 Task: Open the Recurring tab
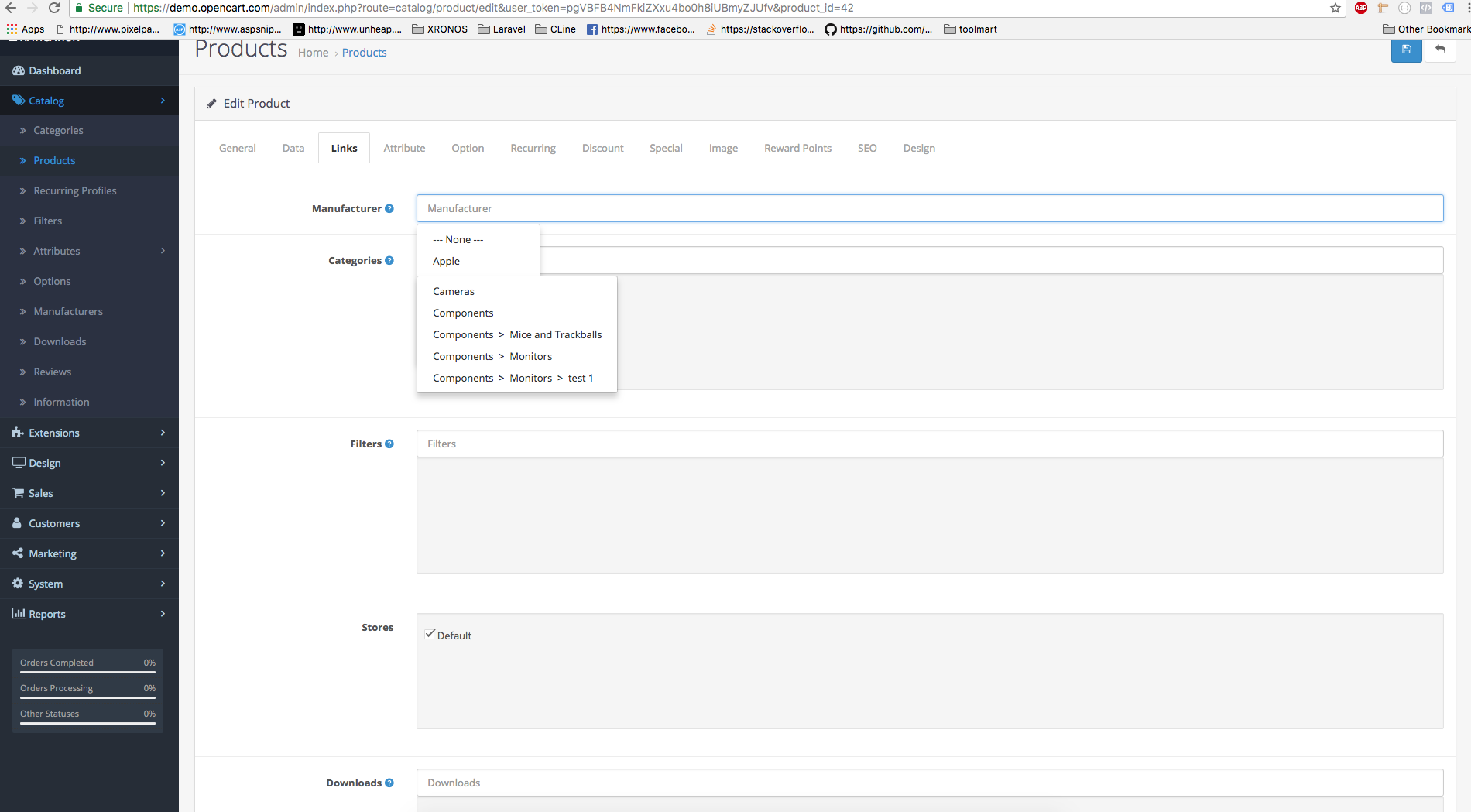coord(533,148)
